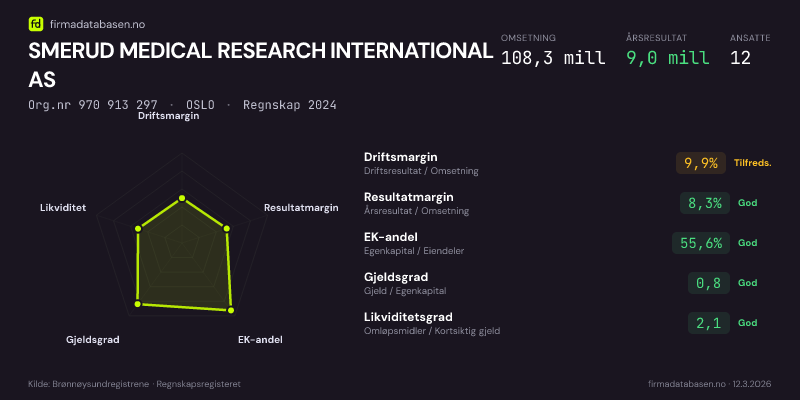Viewport: 800px width, 400px height.
Task: Click the firmadatabasen.no footer date text
Action: coord(709,384)
